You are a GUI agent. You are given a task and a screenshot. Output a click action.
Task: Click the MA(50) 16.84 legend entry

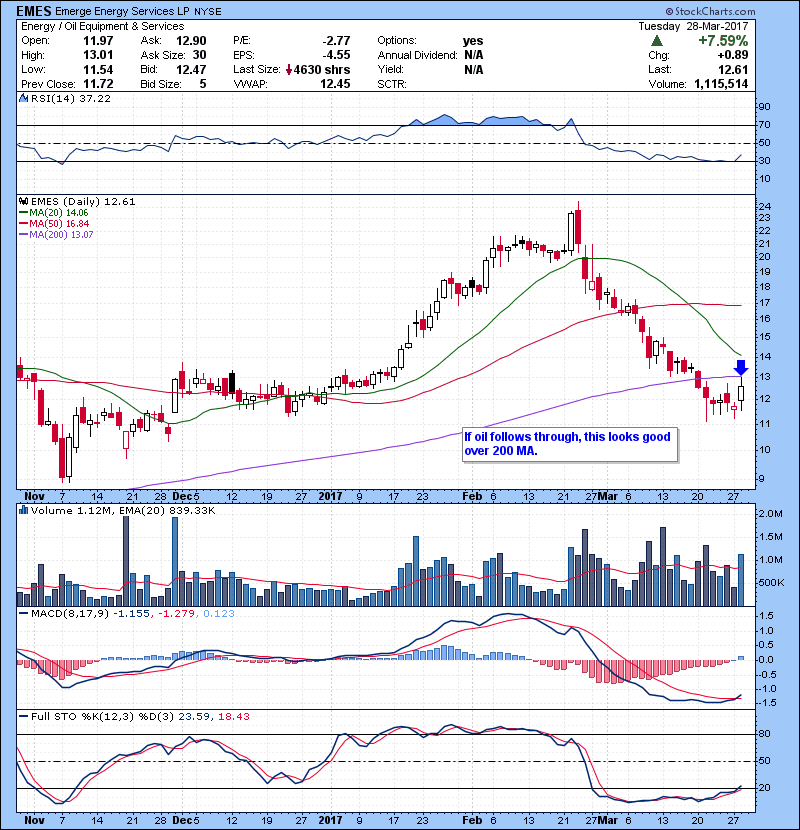click(54, 224)
